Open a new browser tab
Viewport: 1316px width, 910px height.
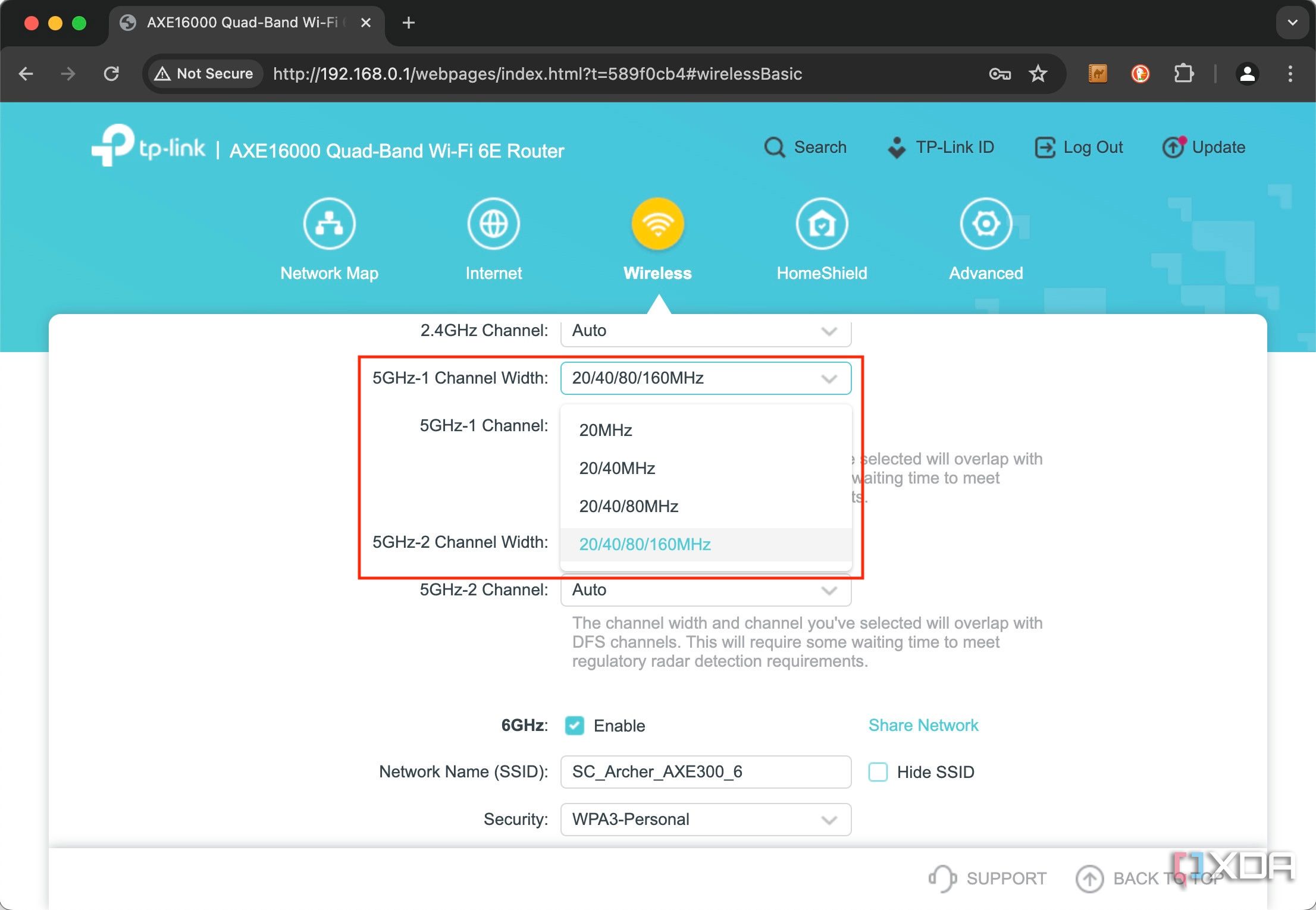pos(408,23)
